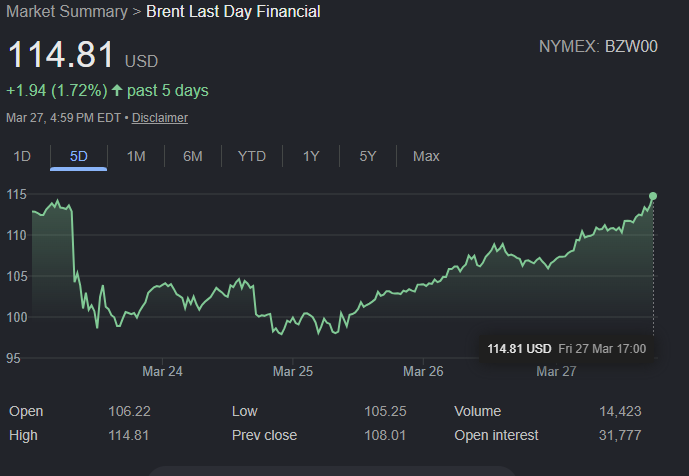Screen dimensions: 689x476
Task: Click the 114.81 USD price heading
Action: [82, 56]
